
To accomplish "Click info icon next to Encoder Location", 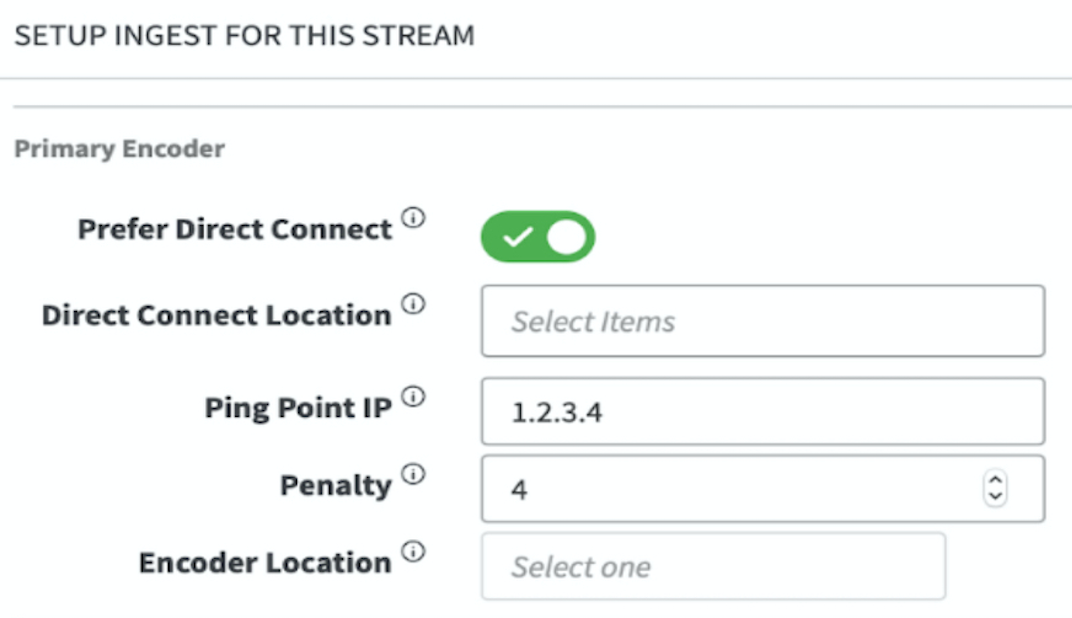I will point(412,551).
